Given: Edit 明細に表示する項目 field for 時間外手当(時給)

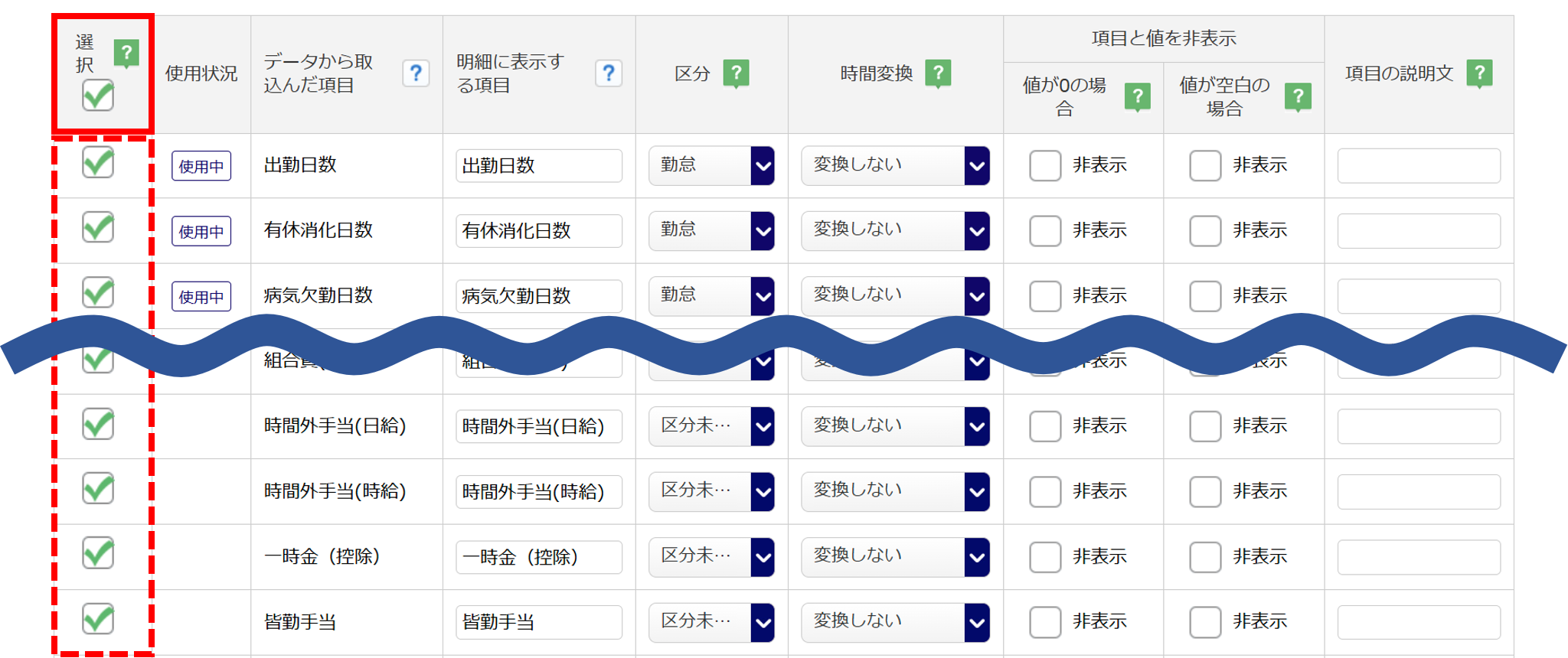Looking at the screenshot, I should [x=539, y=491].
